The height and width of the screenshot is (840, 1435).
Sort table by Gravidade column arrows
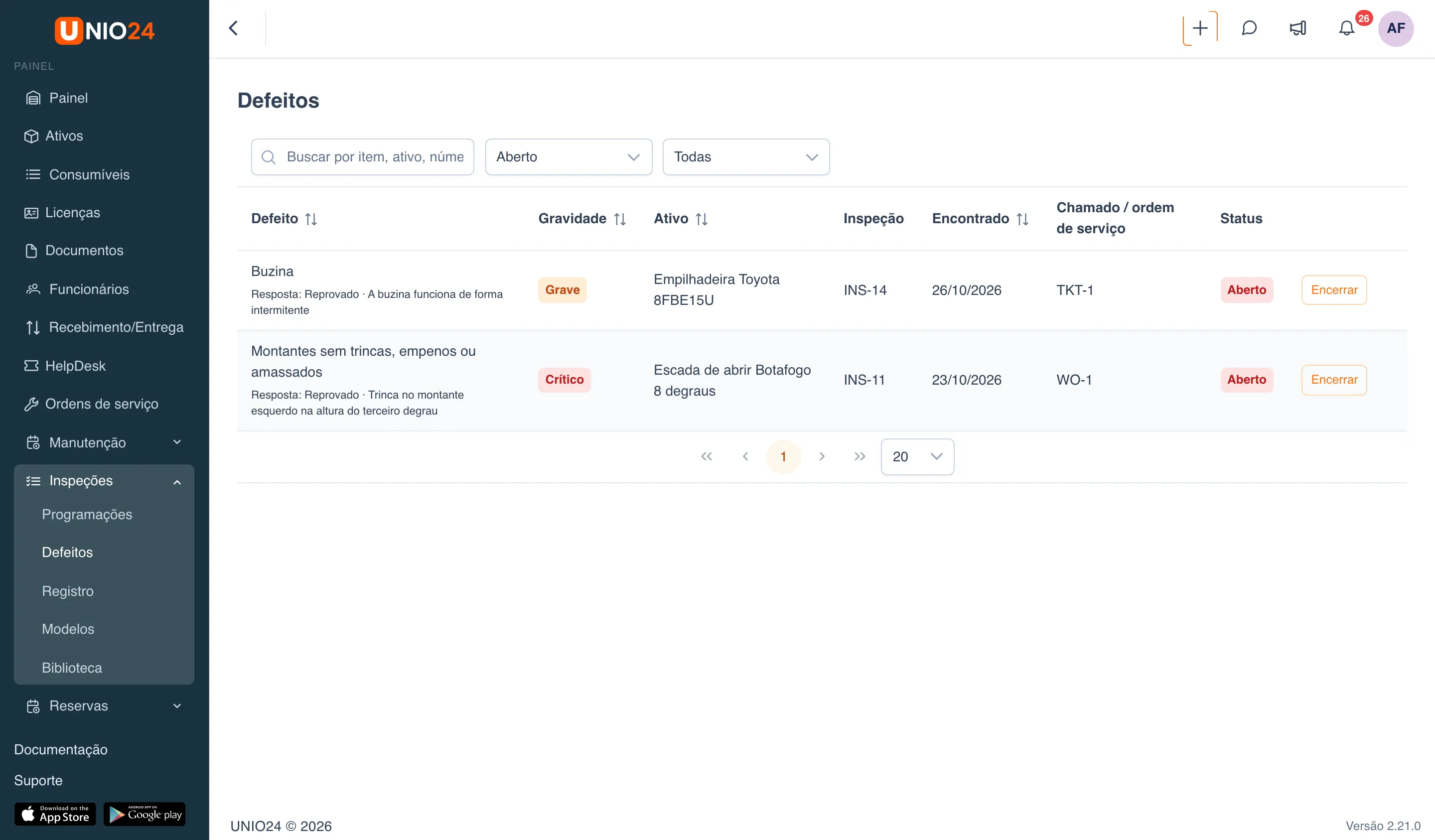tap(620, 219)
